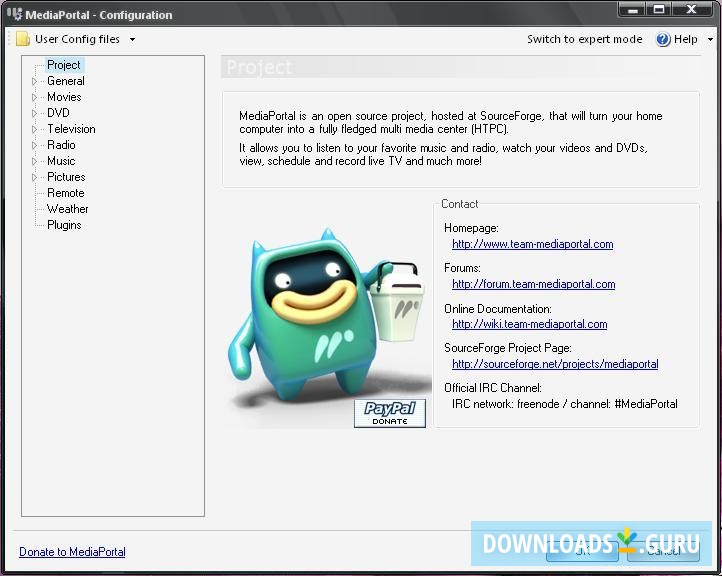The width and height of the screenshot is (722, 576).
Task: Click the User Config files label
Action: 77,39
